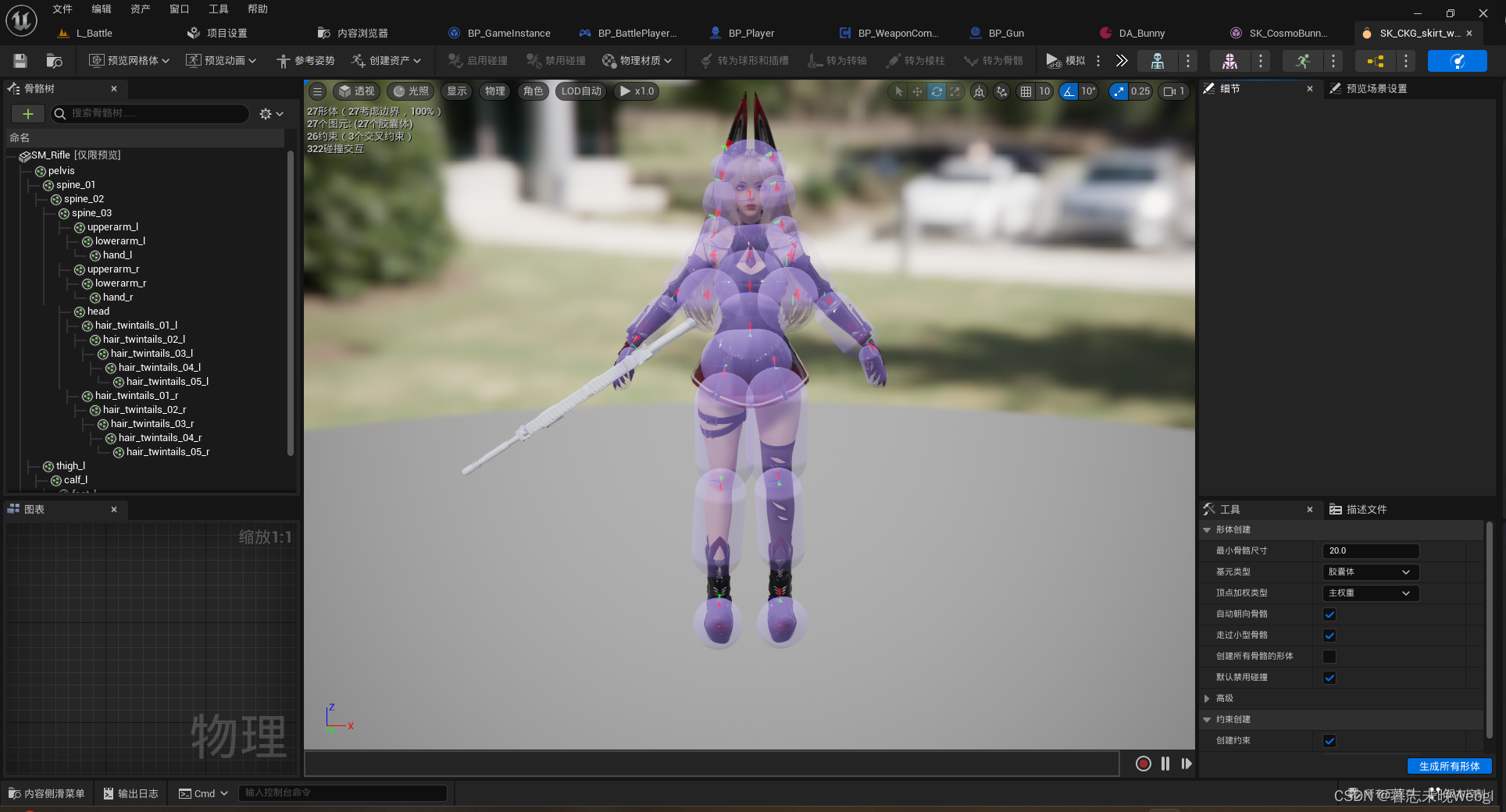Click 生成所有形体 button
This screenshot has height=812, width=1506.
(1450, 767)
